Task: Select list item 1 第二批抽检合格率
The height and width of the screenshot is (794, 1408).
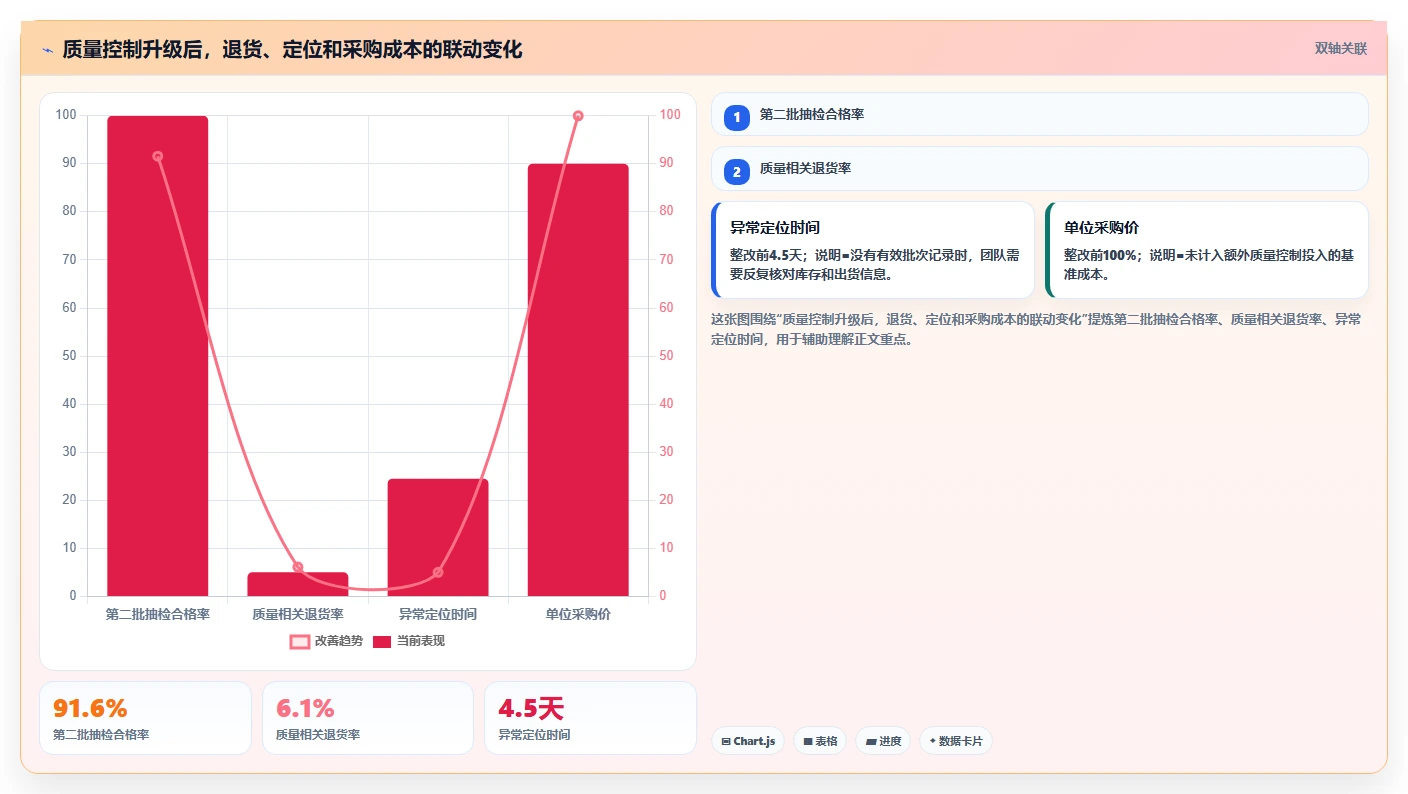Action: (1040, 114)
